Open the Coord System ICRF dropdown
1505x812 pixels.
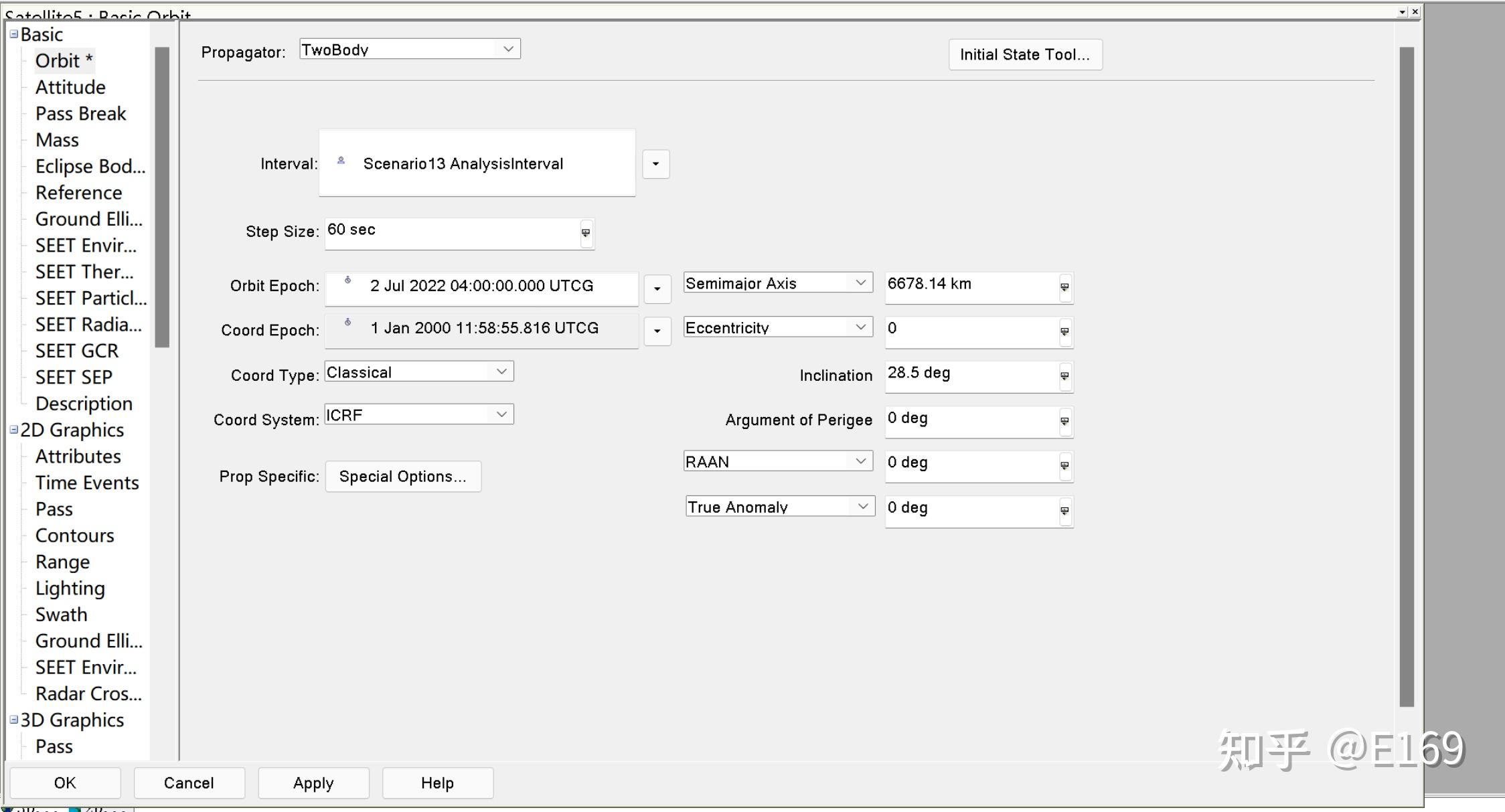(501, 414)
